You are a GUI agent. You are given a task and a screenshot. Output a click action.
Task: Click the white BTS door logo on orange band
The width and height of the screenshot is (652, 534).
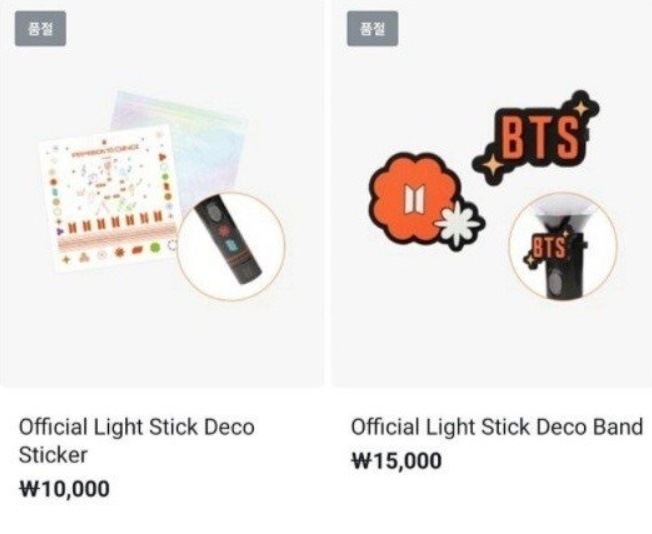415,199
